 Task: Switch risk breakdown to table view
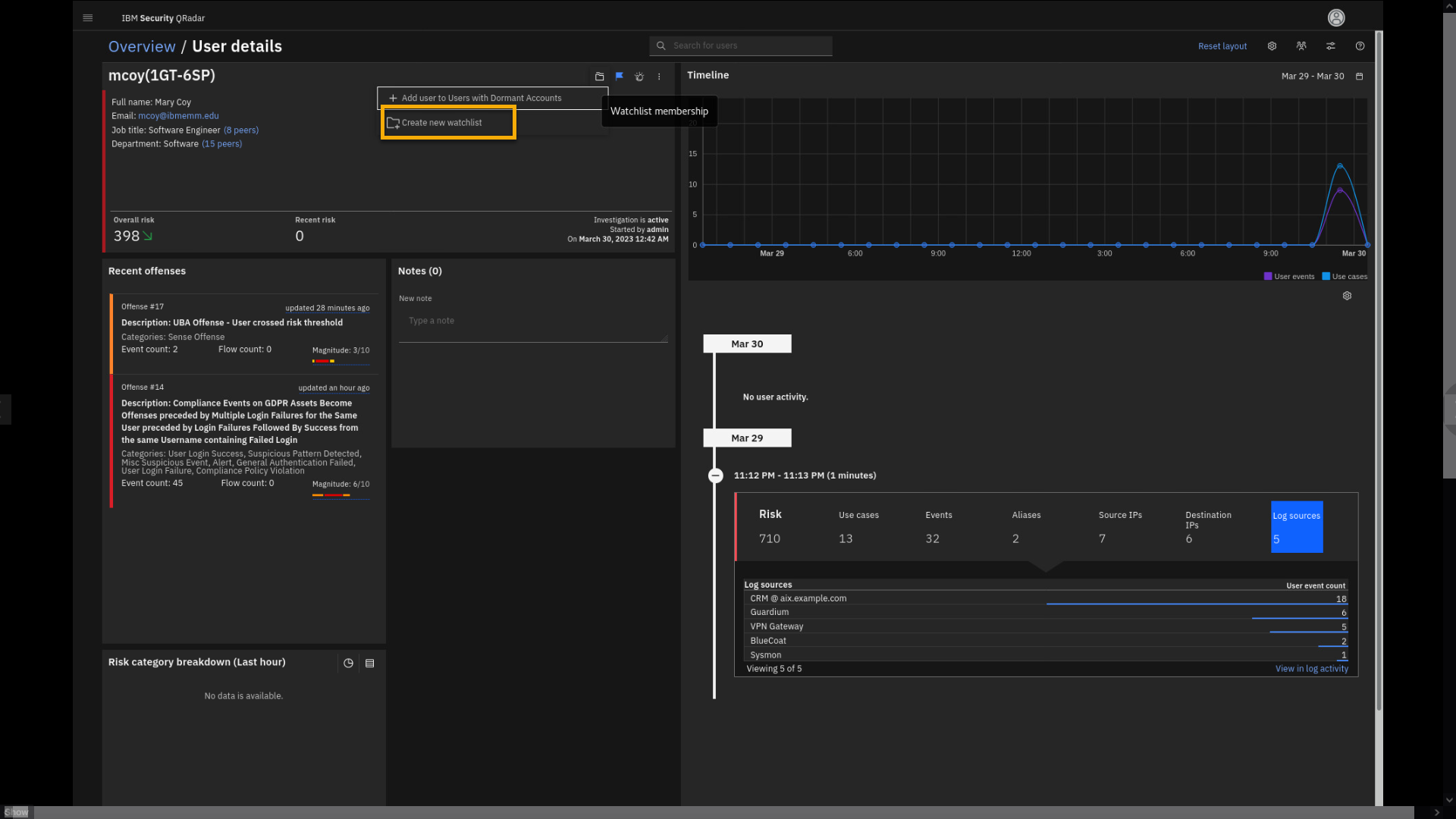pyautogui.click(x=370, y=663)
